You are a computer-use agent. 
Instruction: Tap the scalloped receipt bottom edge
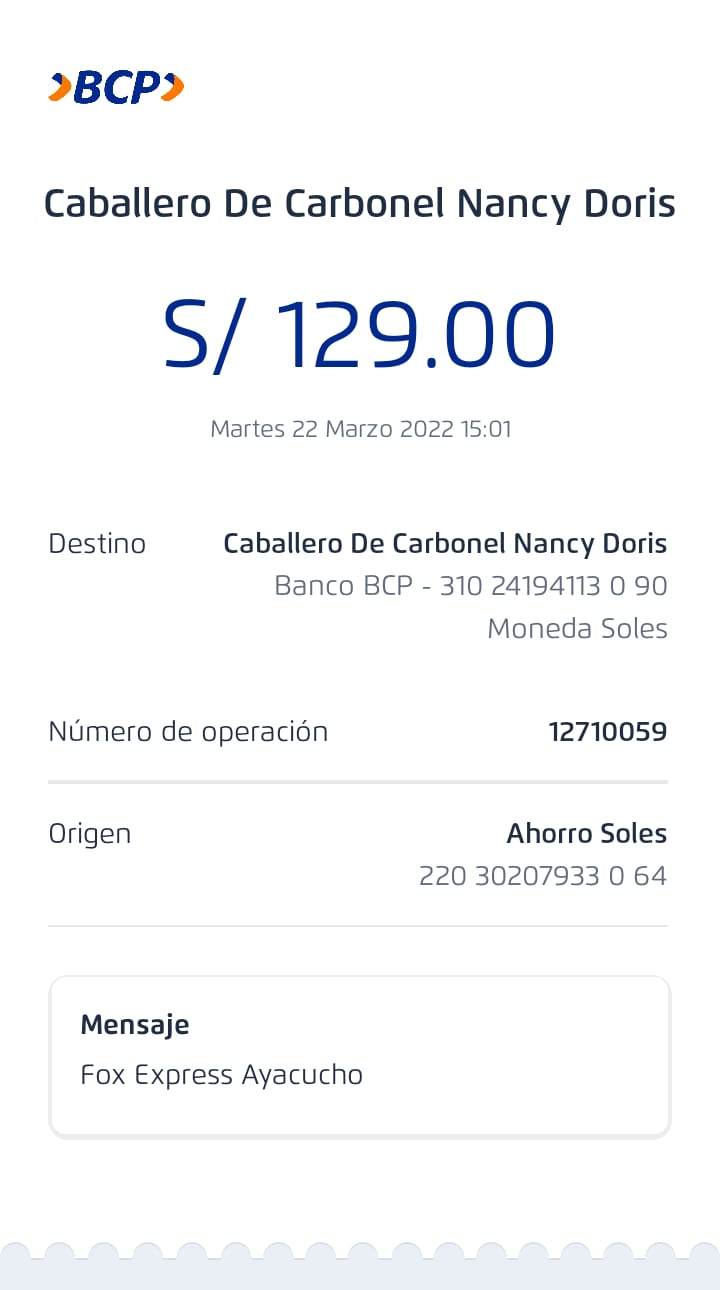click(x=360, y=1266)
